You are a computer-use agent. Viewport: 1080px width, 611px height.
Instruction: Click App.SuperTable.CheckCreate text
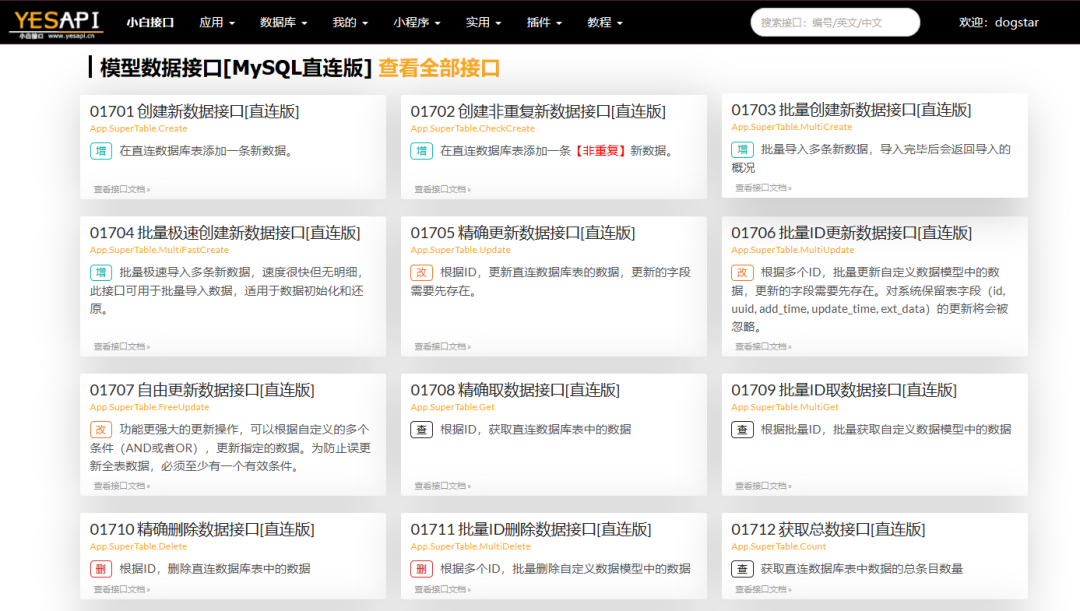(472, 128)
